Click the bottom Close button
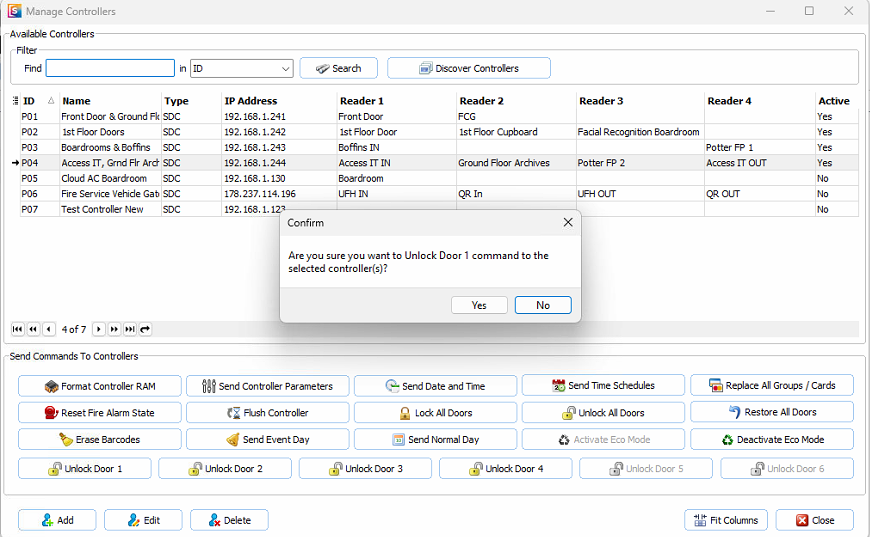The image size is (870, 537). pos(815,520)
